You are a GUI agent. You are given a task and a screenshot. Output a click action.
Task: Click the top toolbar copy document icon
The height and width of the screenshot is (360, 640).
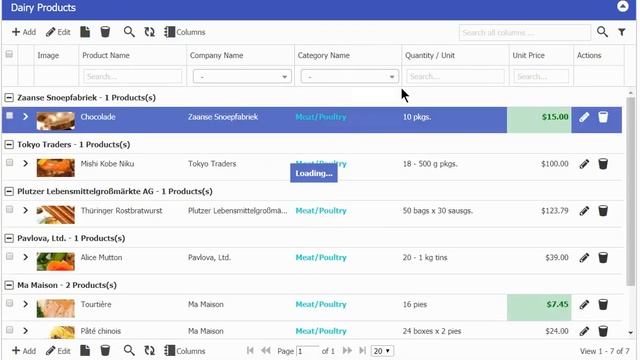click(85, 32)
